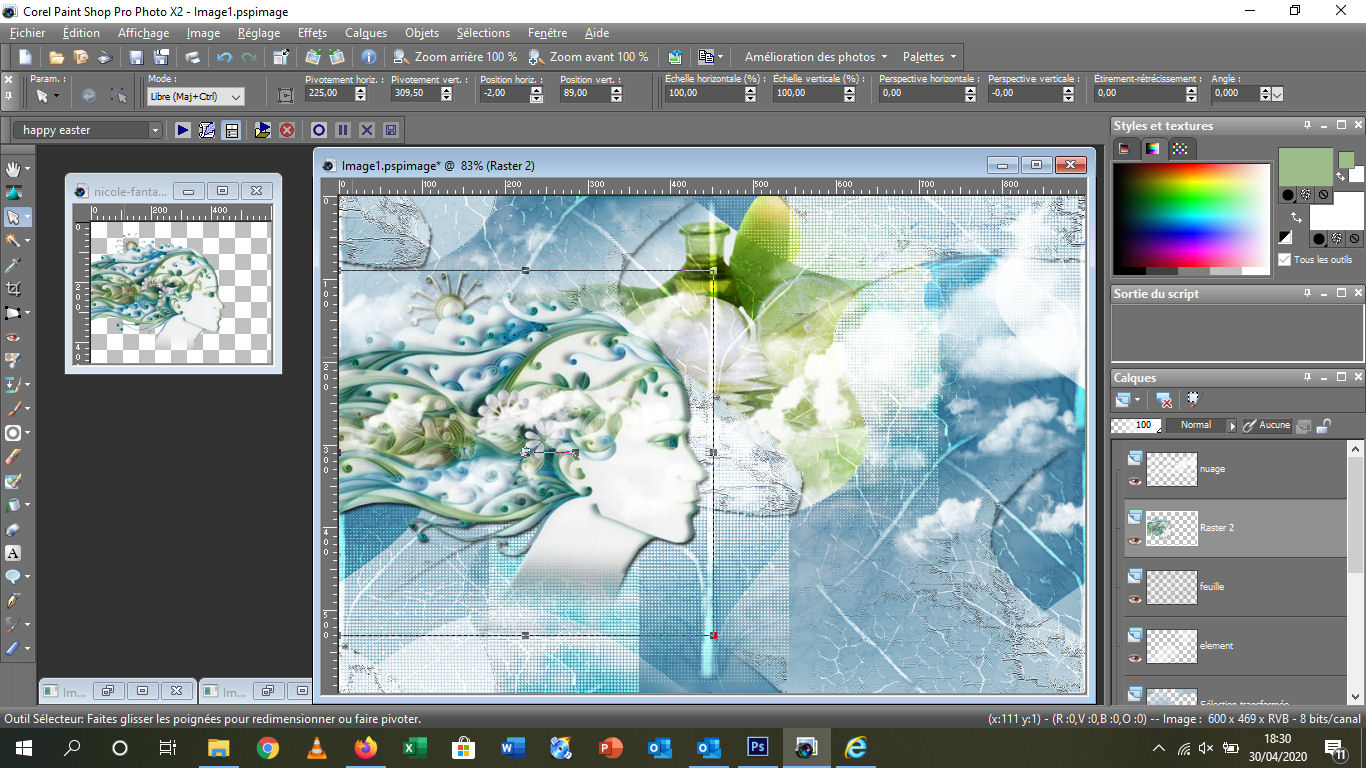Screen dimensions: 1366x768
Task: Toggle visibility of the feuille layer
Action: coord(1135,599)
